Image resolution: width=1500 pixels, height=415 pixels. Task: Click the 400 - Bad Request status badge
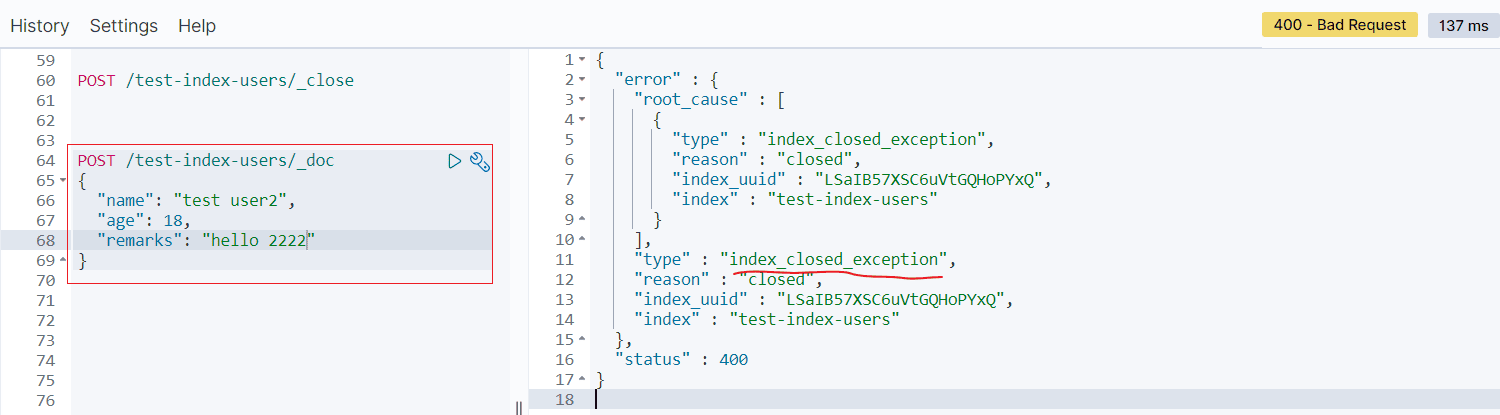[x=1339, y=25]
